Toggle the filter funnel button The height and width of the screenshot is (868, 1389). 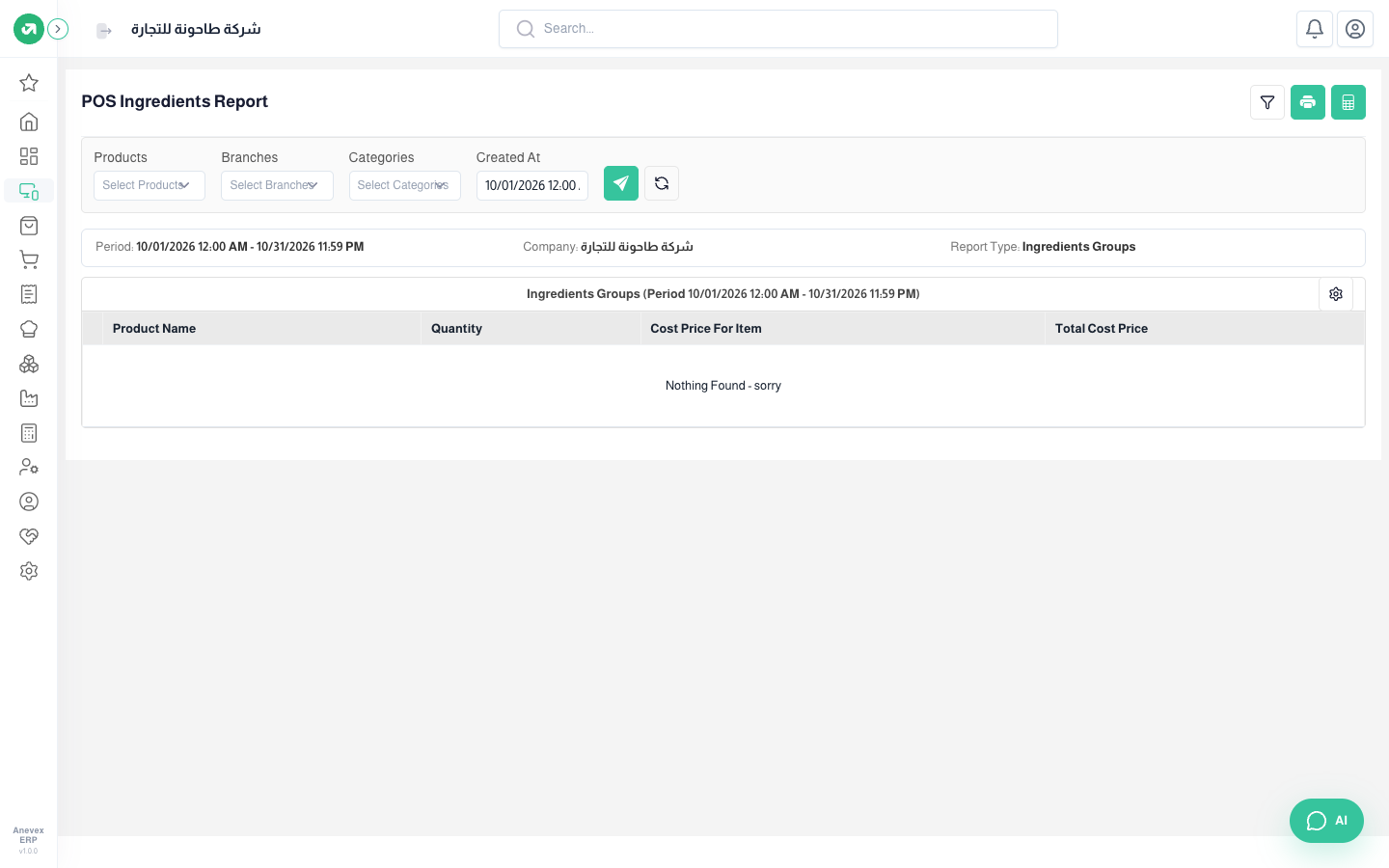pyautogui.click(x=1267, y=102)
